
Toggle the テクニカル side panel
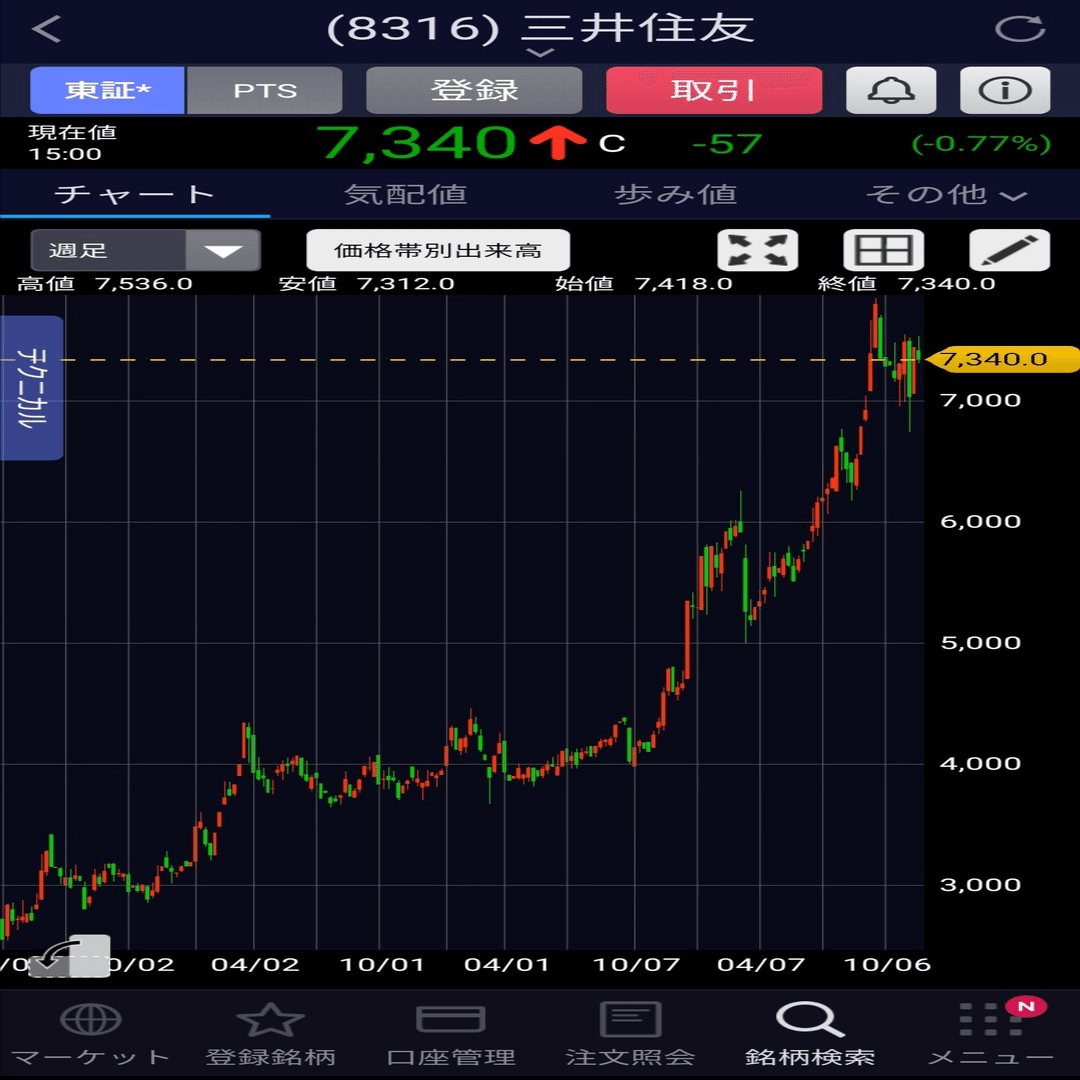tap(32, 388)
